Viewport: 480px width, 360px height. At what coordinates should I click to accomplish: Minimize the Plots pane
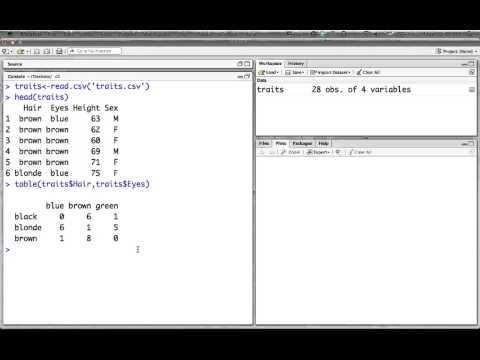click(x=465, y=144)
